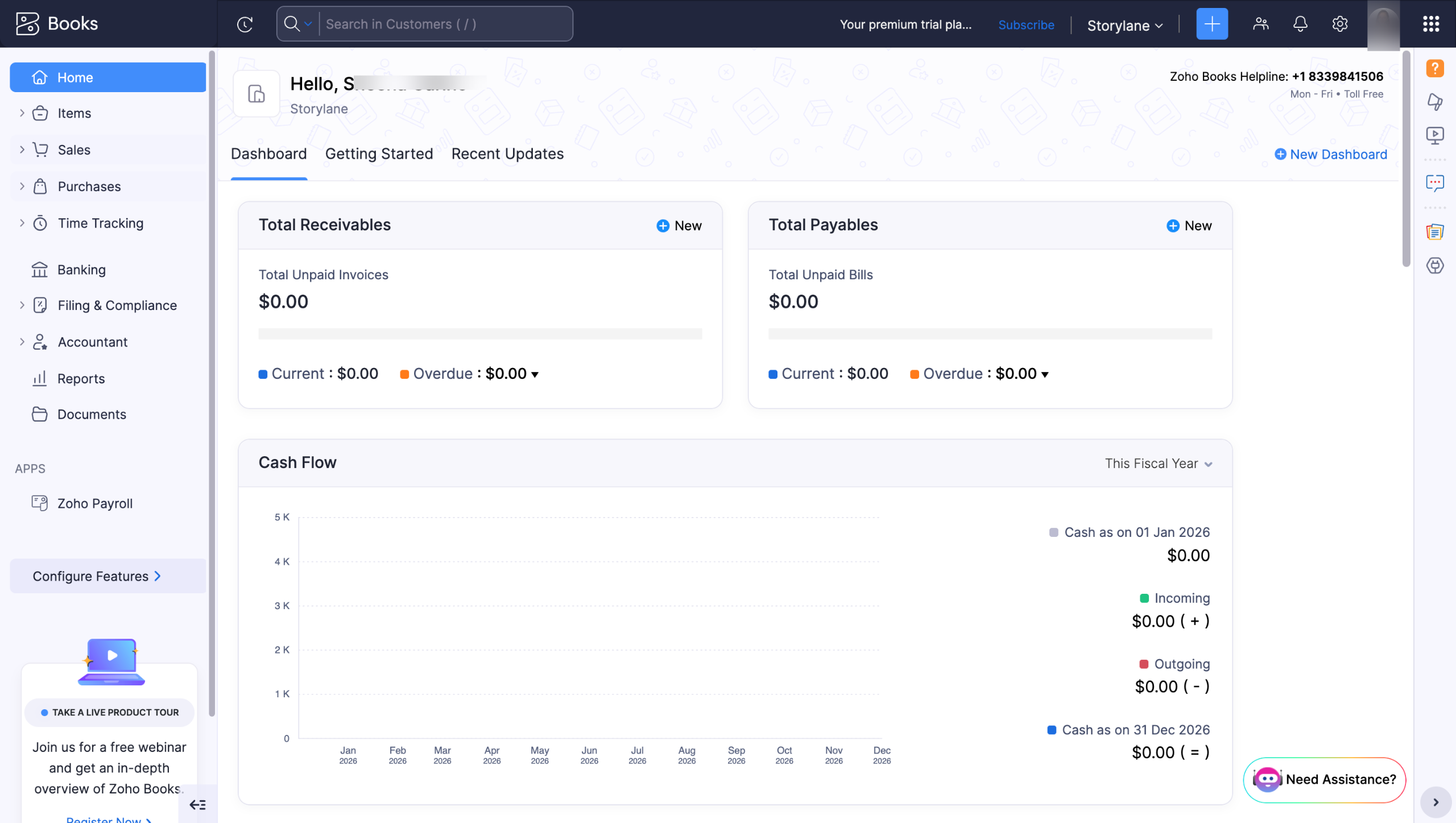Click the Subscribe link
The height and width of the screenshot is (823, 1456).
coord(1025,25)
